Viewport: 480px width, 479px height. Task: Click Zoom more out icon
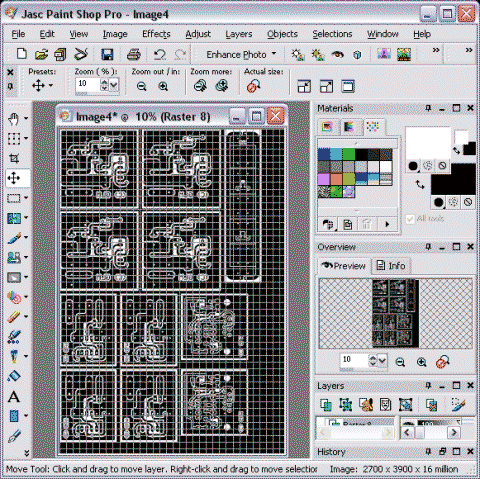(200, 86)
